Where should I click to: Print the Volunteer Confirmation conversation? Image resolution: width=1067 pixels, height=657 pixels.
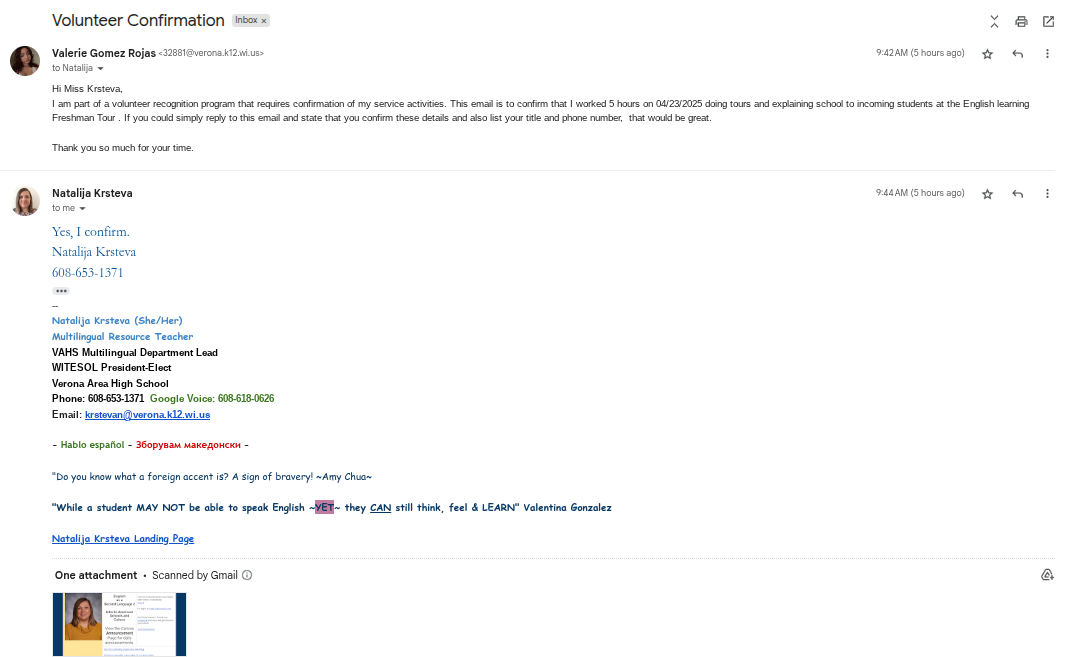click(x=1021, y=21)
